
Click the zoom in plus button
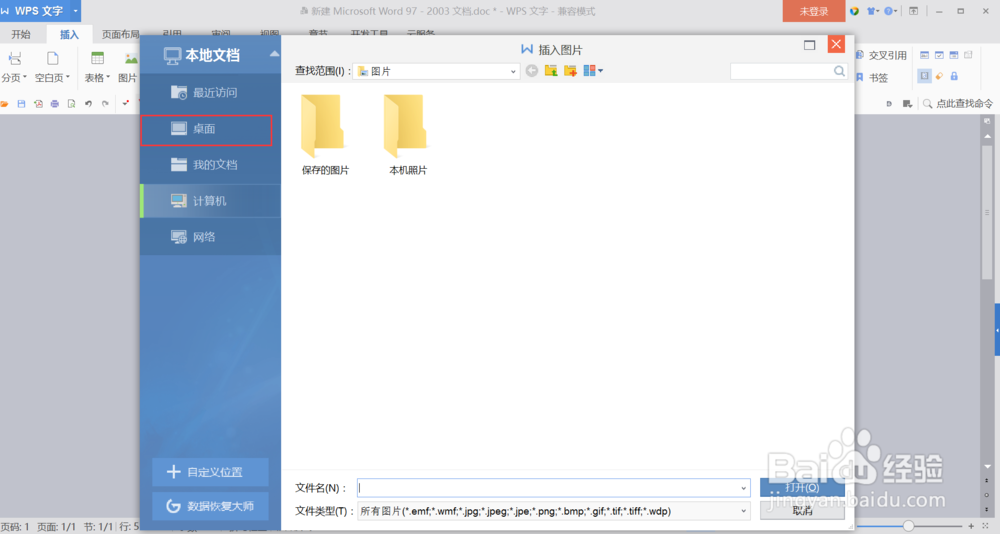point(971,526)
